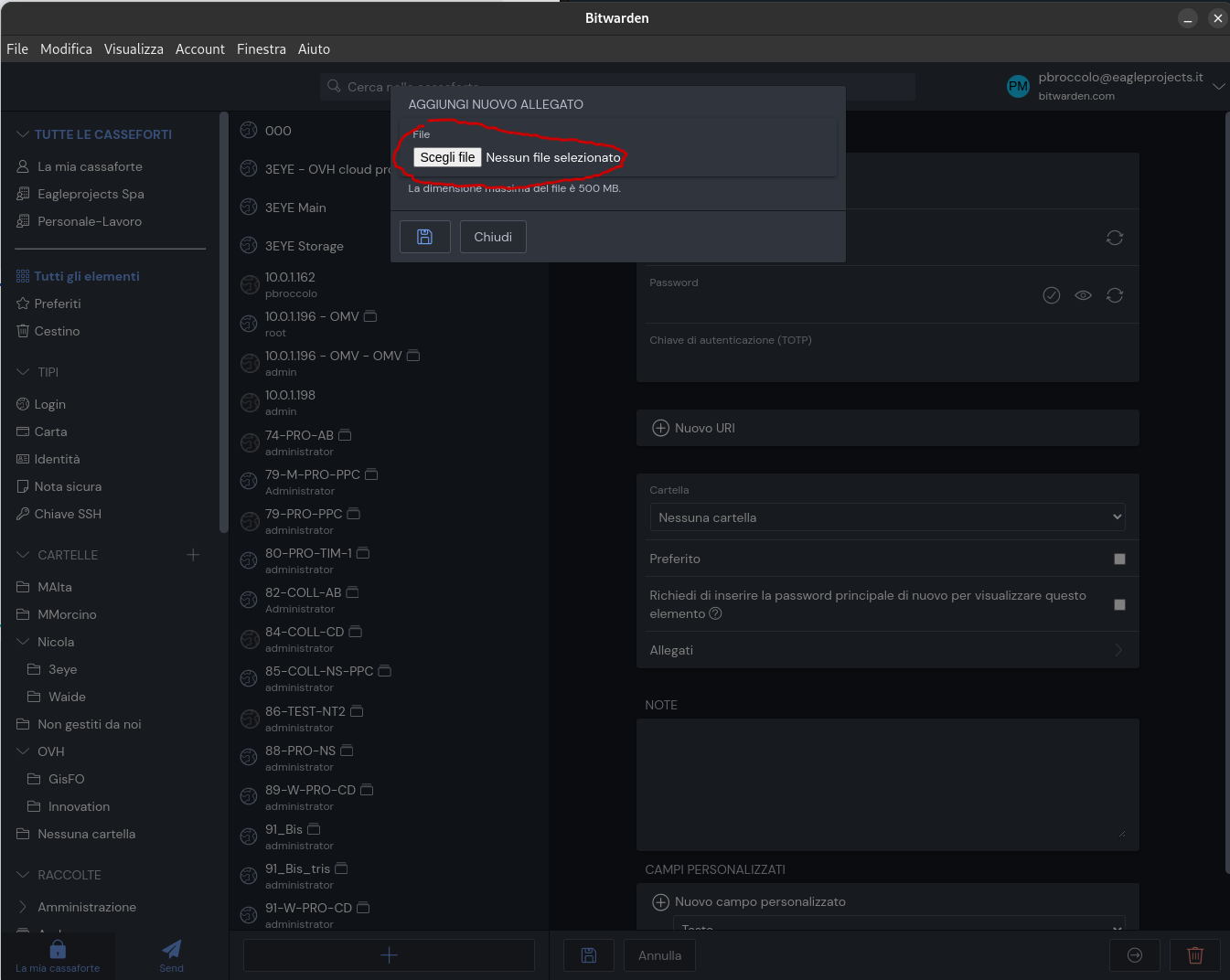Click the add folder plus icon beside CARTELLE
This screenshot has height=980, width=1230.
tap(193, 555)
